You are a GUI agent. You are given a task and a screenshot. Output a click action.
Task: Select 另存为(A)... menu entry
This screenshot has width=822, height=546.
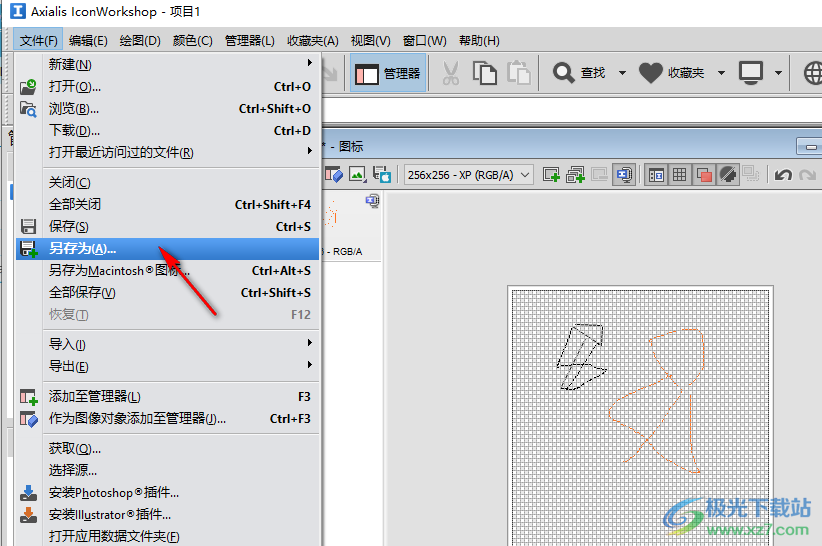[167, 248]
